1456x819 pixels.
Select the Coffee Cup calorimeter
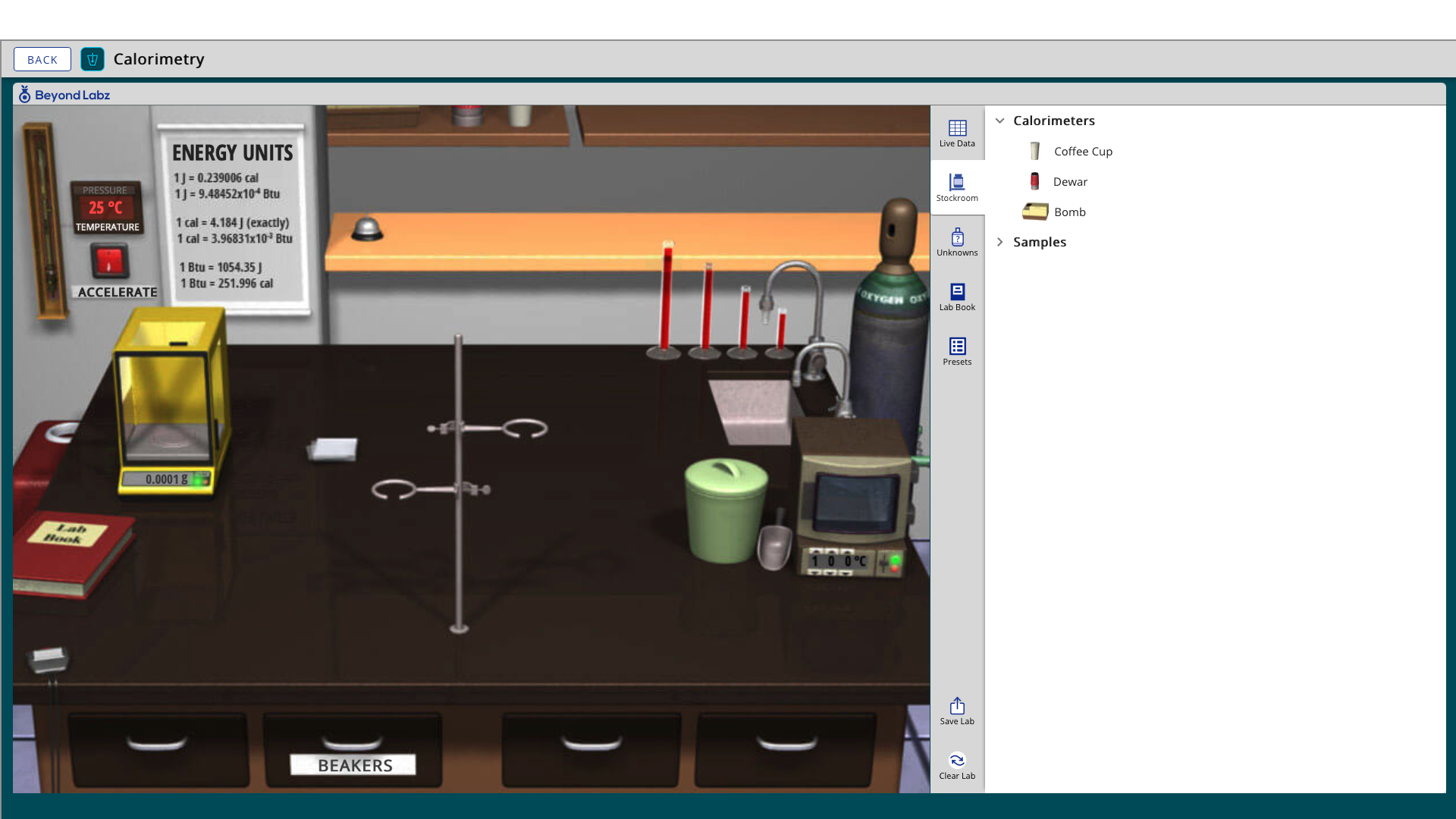(1082, 152)
